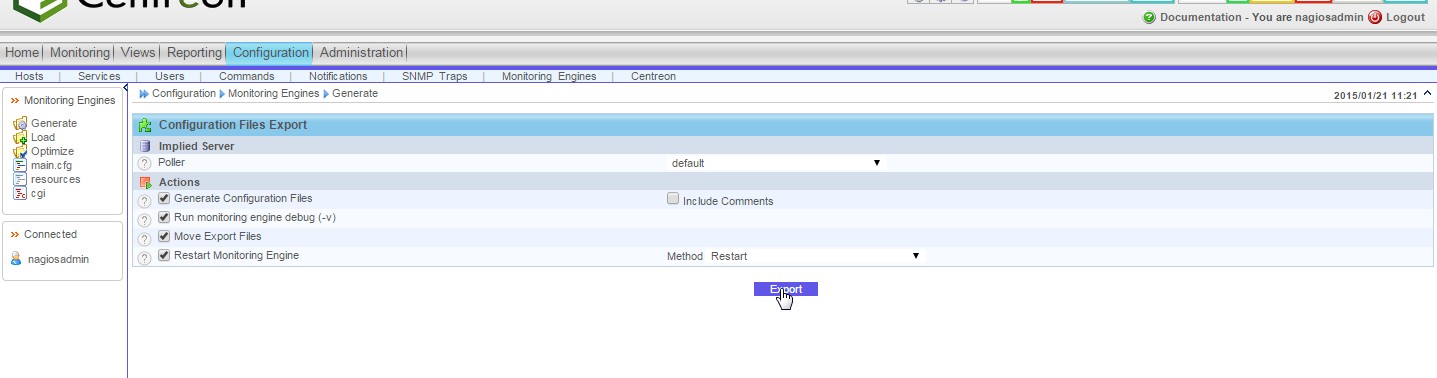
Task: Click the red Logout power icon
Action: 1374,18
